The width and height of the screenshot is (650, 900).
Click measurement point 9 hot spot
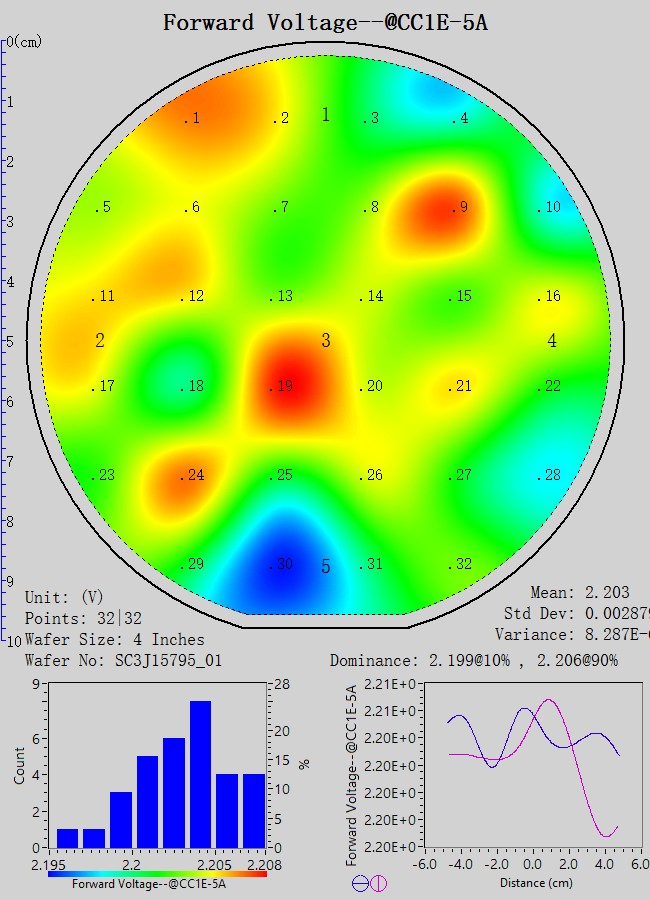click(458, 208)
